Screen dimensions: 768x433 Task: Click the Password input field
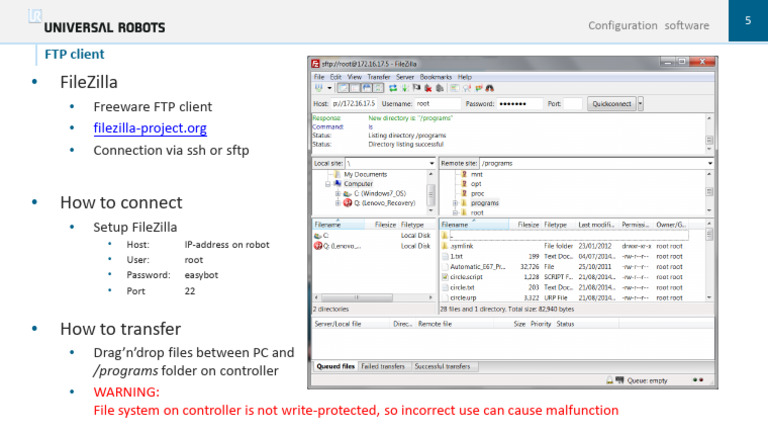[x=519, y=104]
